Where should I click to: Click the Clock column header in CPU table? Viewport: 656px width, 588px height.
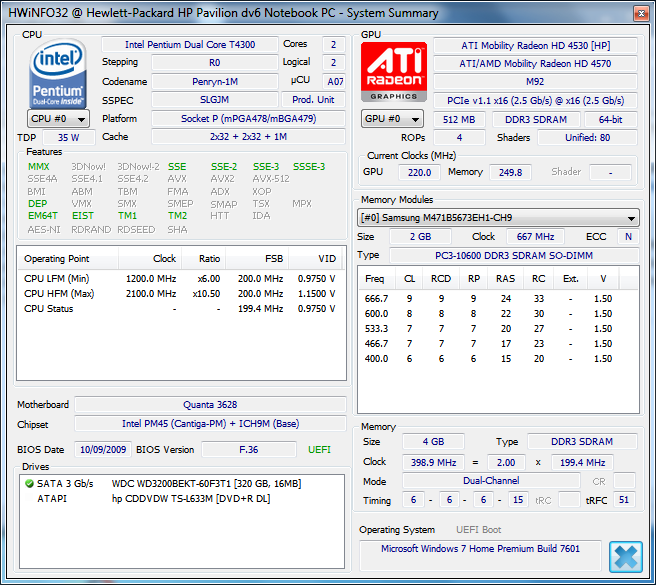(x=150, y=259)
